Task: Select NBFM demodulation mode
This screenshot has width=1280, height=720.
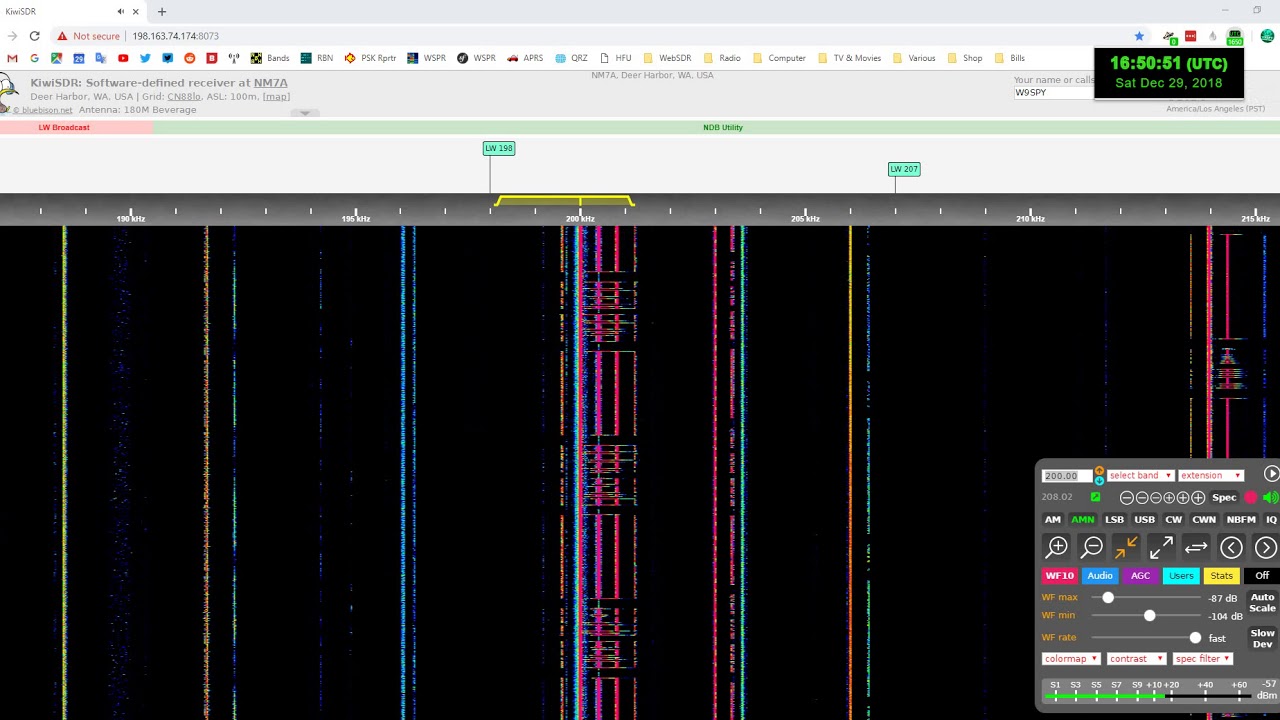Action: (1241, 519)
